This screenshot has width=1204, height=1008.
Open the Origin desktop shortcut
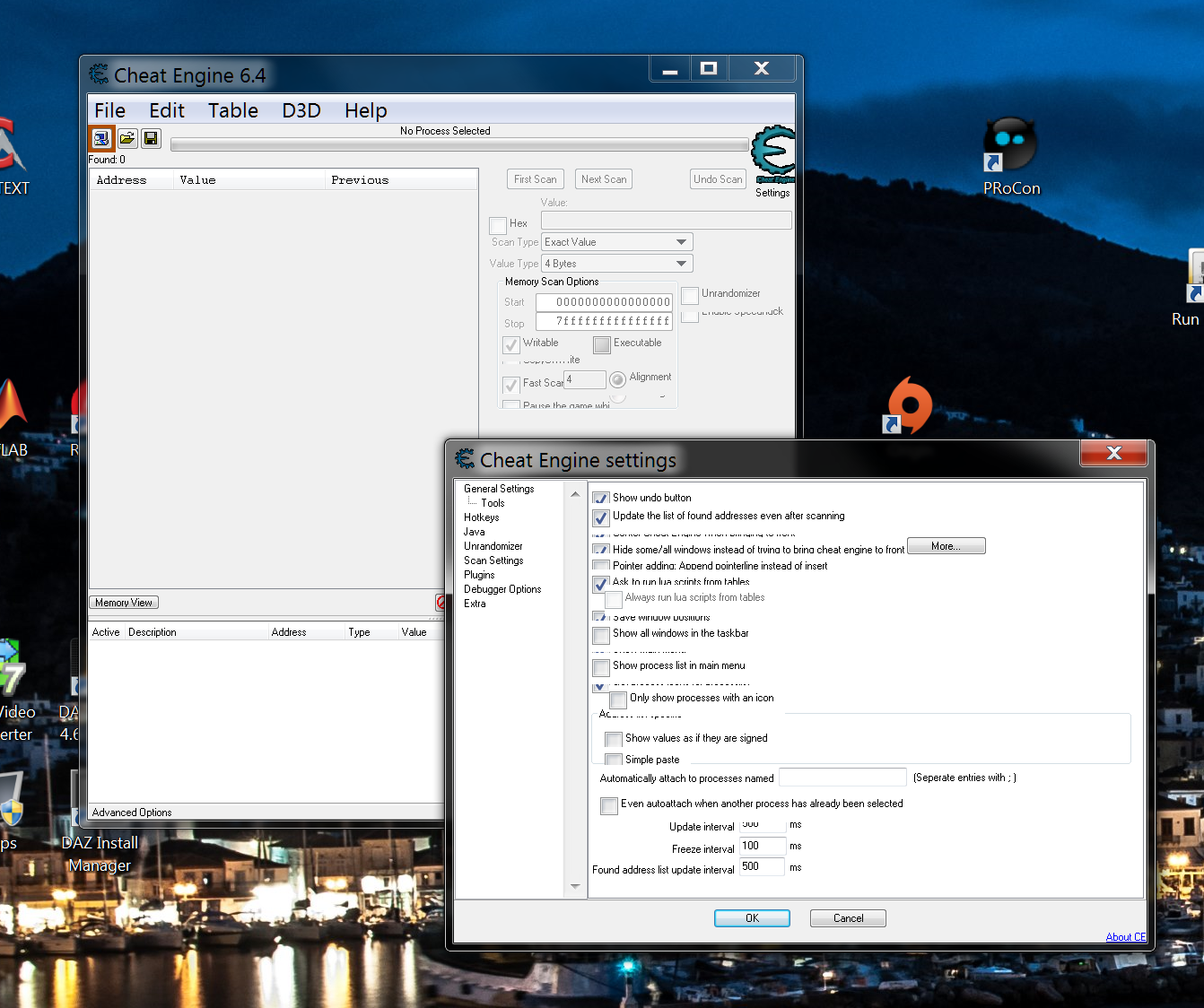(x=908, y=406)
